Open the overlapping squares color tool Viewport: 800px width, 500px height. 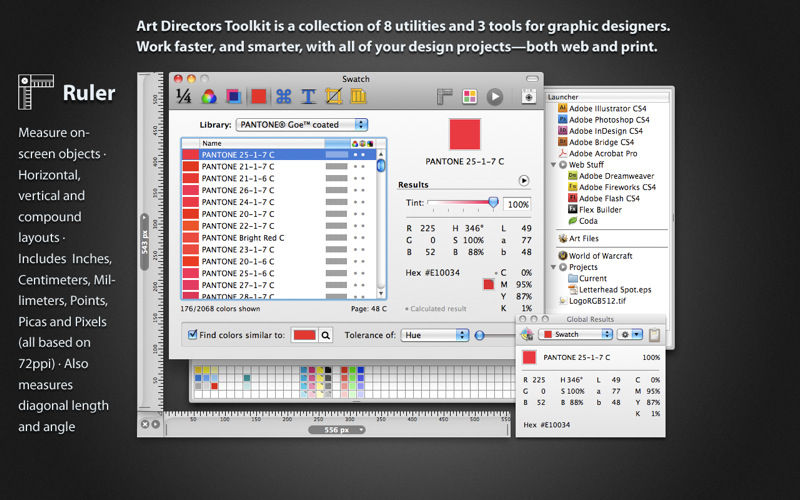[x=234, y=96]
